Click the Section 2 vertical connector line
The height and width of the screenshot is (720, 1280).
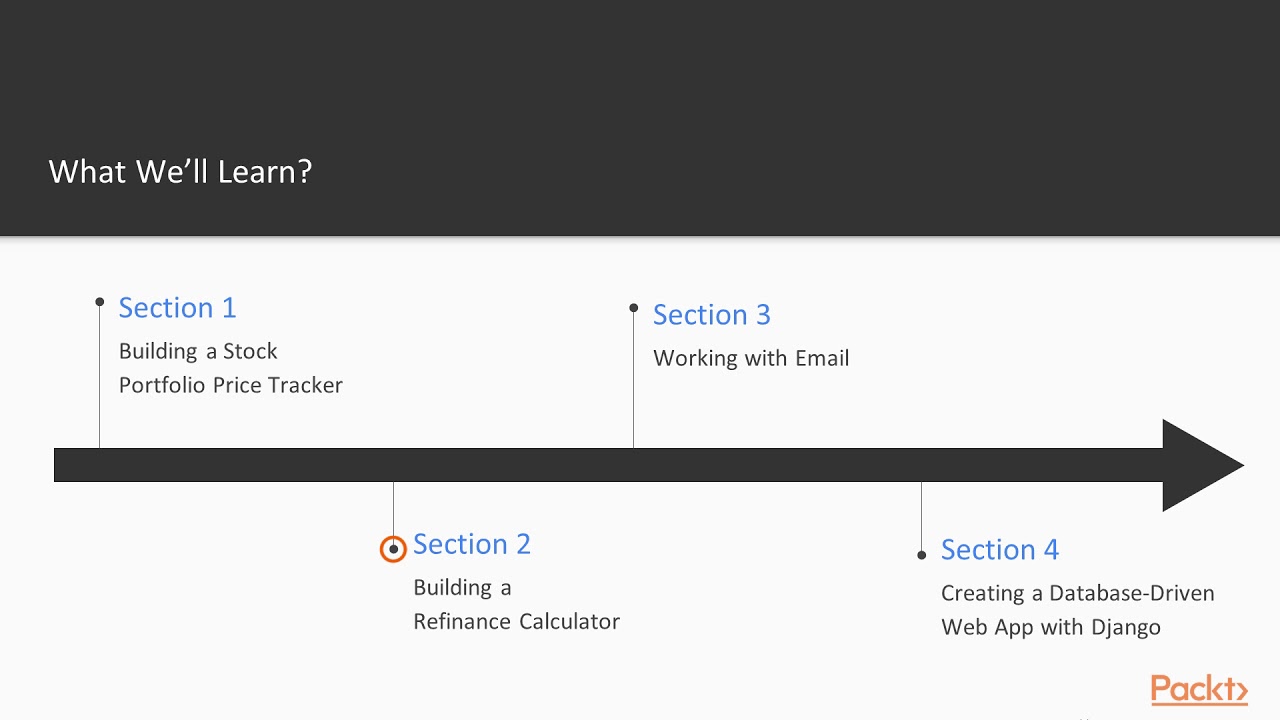tap(393, 508)
